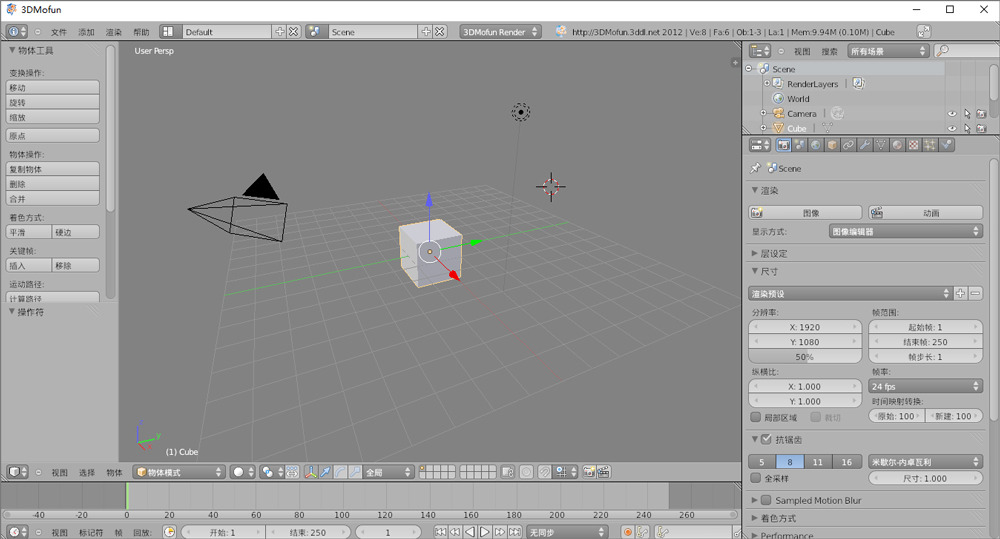This screenshot has width=1000, height=539.
Task: Enable the Sampled Motion Blur checkbox
Action: coord(766,500)
